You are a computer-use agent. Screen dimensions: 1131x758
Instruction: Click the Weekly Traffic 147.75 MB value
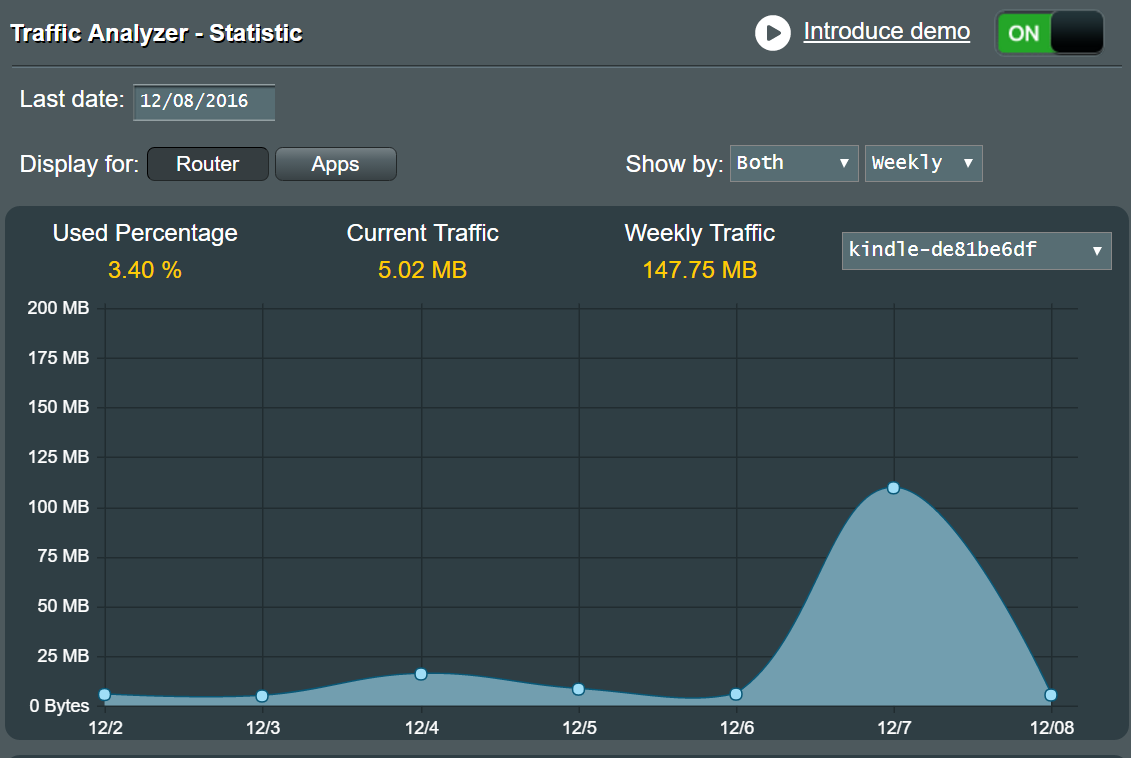(700, 270)
